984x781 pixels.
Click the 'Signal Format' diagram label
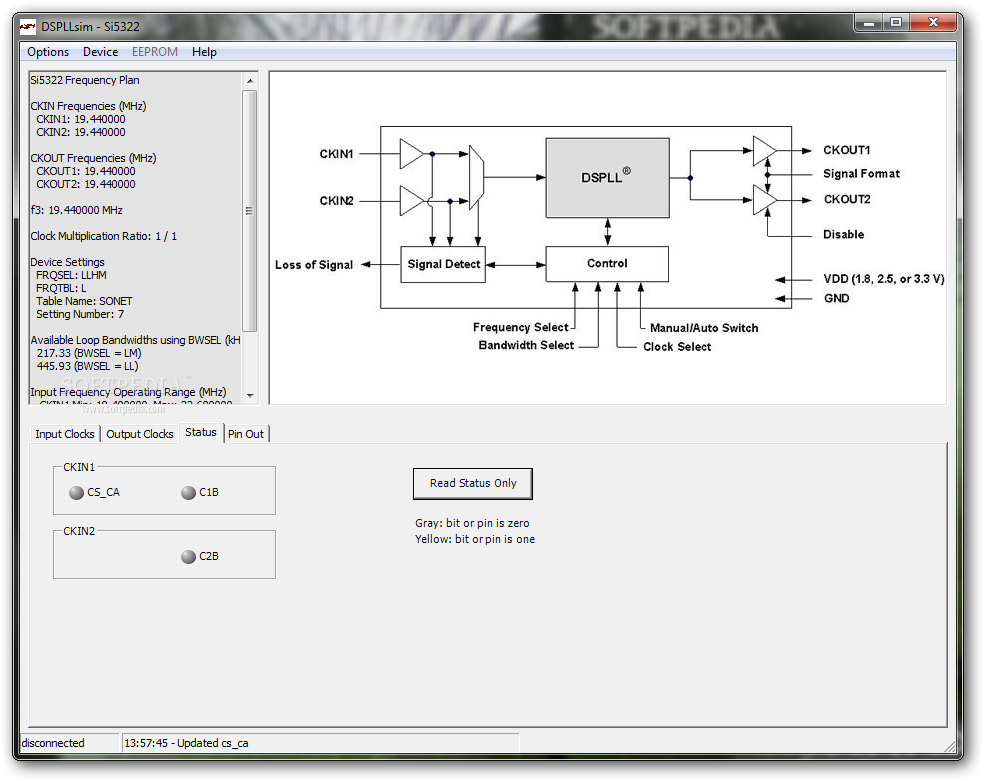click(861, 174)
